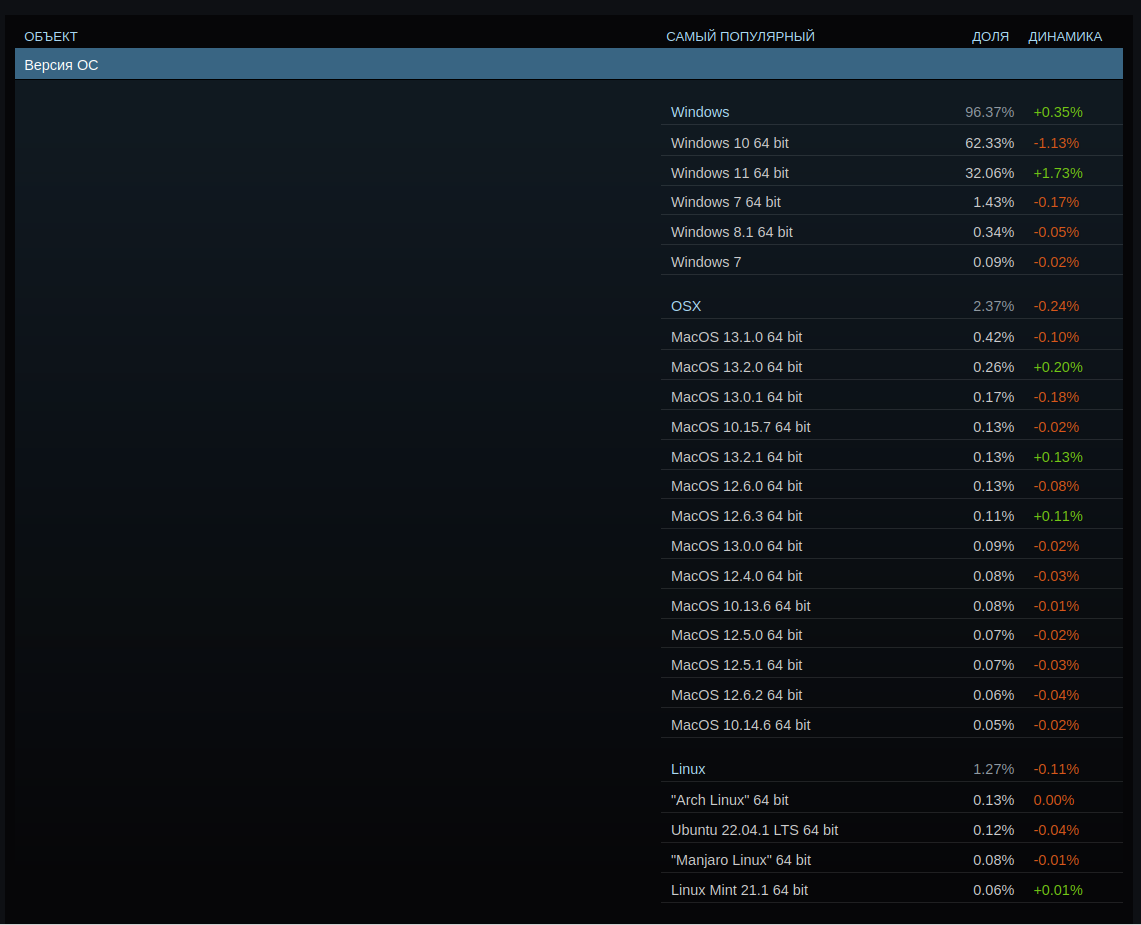Click the 1.27% Linux share value
This screenshot has height=925, width=1141.
(x=993, y=769)
